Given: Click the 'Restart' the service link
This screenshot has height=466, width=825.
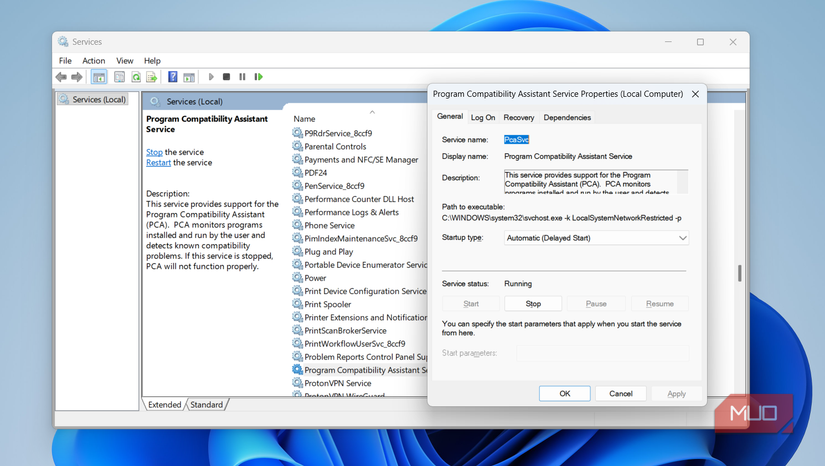Looking at the screenshot, I should click(x=158, y=163).
